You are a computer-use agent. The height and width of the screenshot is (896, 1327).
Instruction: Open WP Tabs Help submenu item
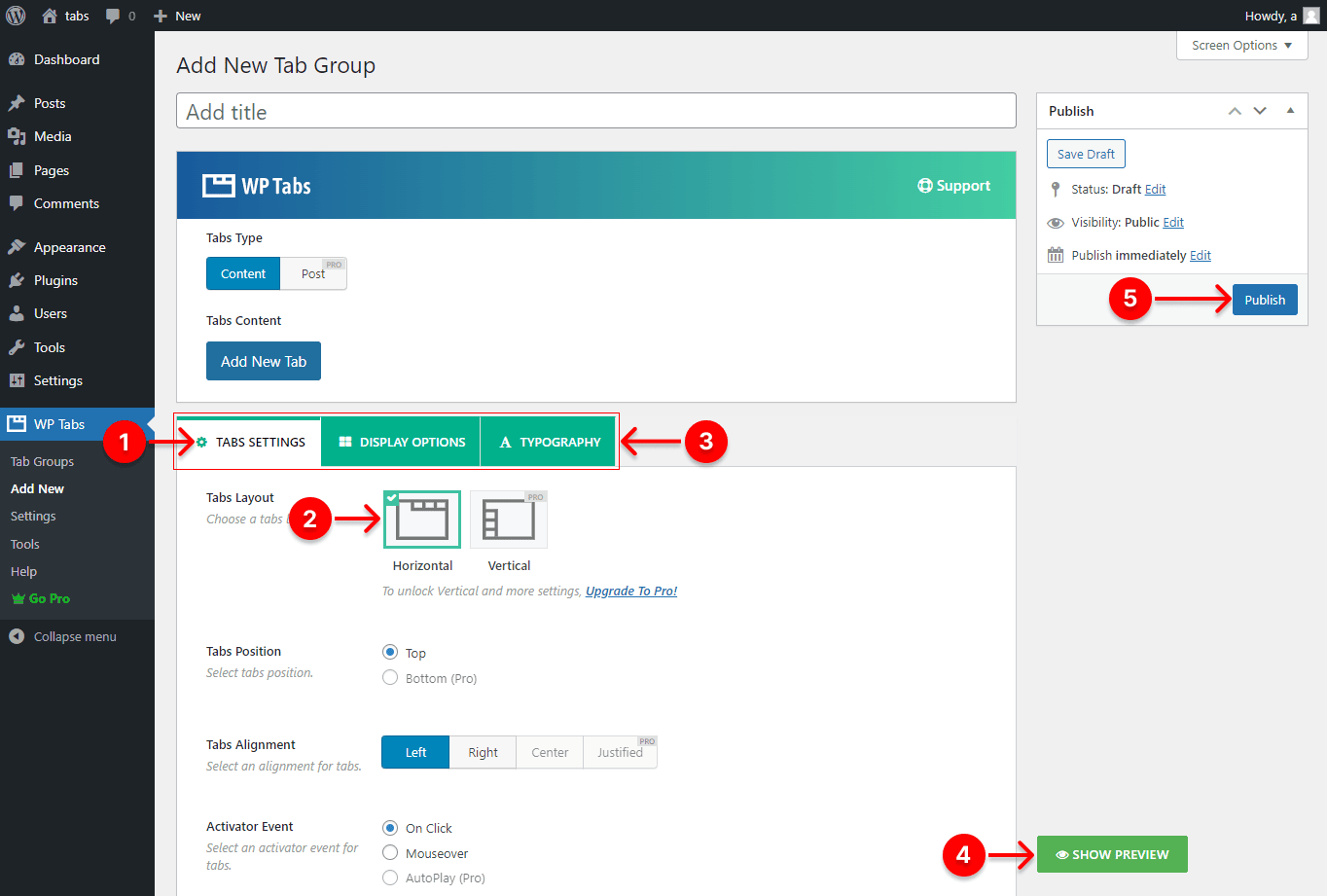[x=23, y=571]
